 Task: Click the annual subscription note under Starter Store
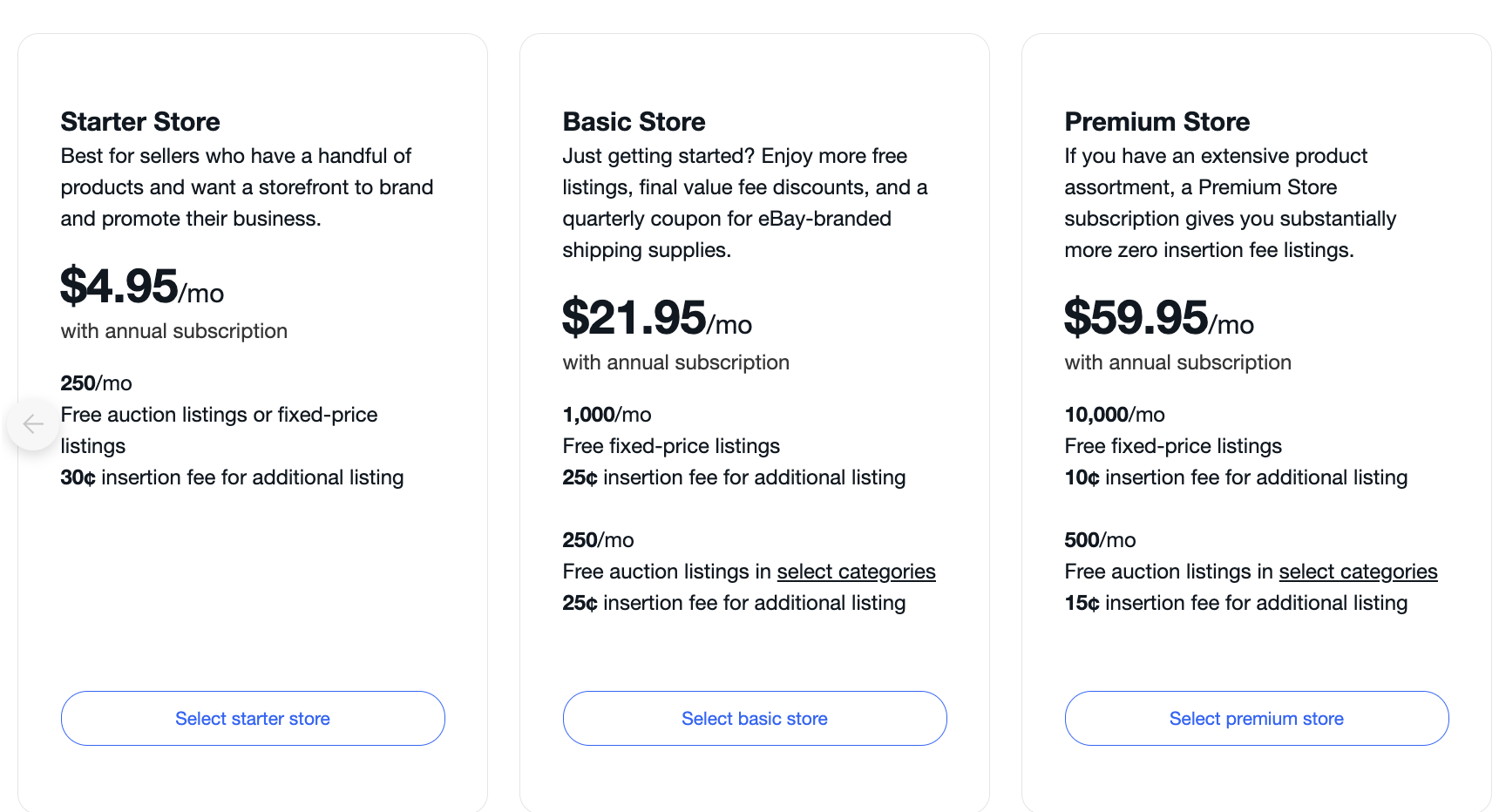[x=173, y=331]
